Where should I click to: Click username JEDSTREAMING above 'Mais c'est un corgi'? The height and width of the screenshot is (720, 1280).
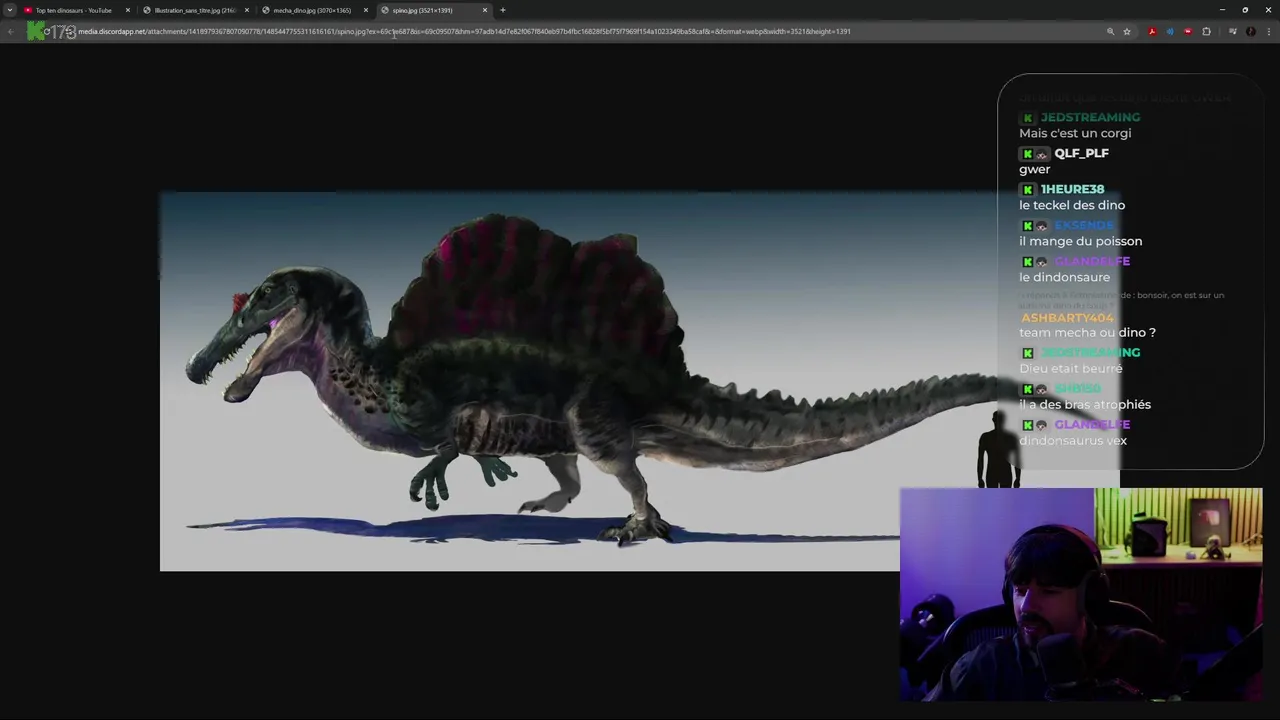(x=1090, y=117)
